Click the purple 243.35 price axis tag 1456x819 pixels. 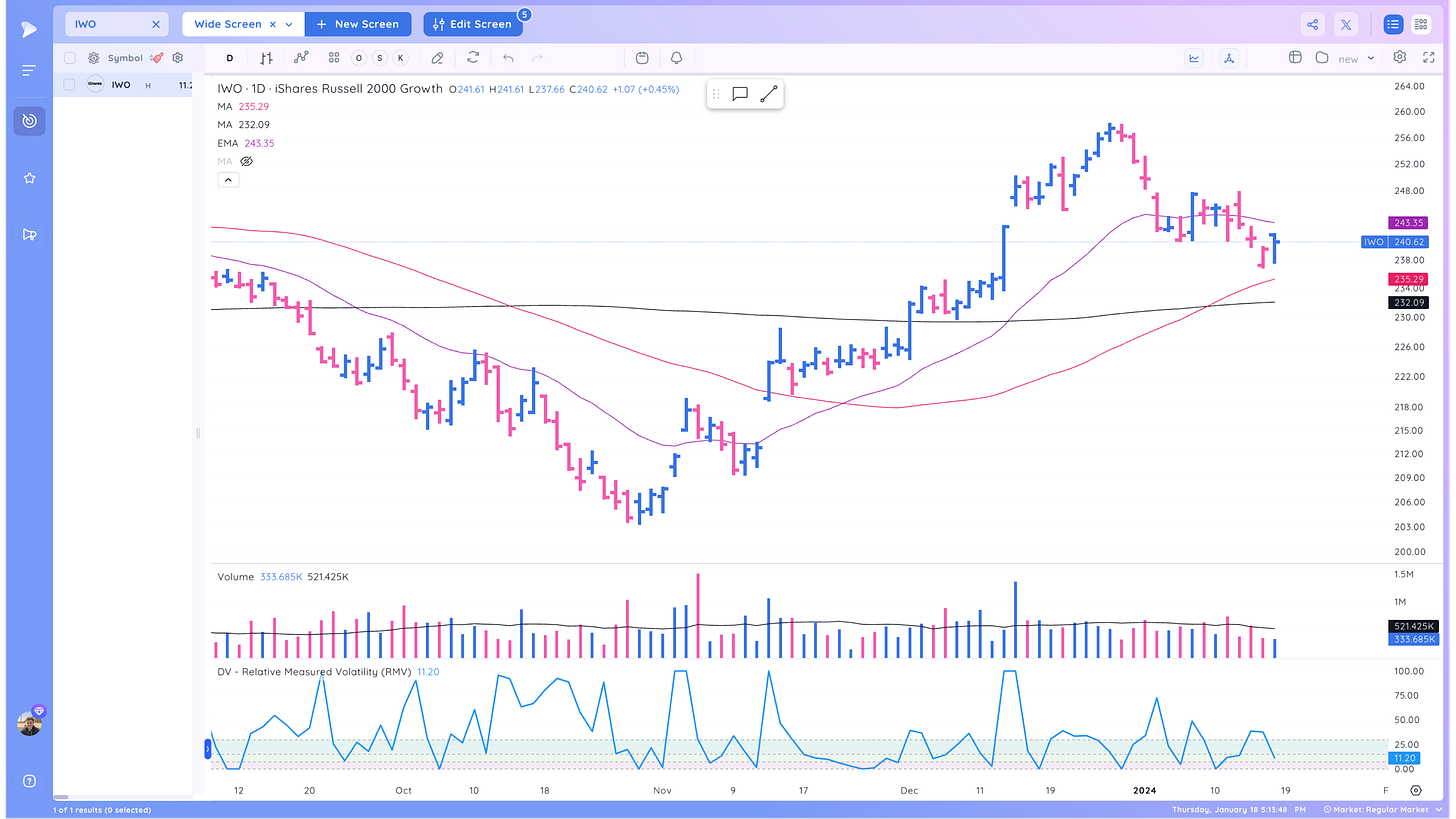(1407, 222)
